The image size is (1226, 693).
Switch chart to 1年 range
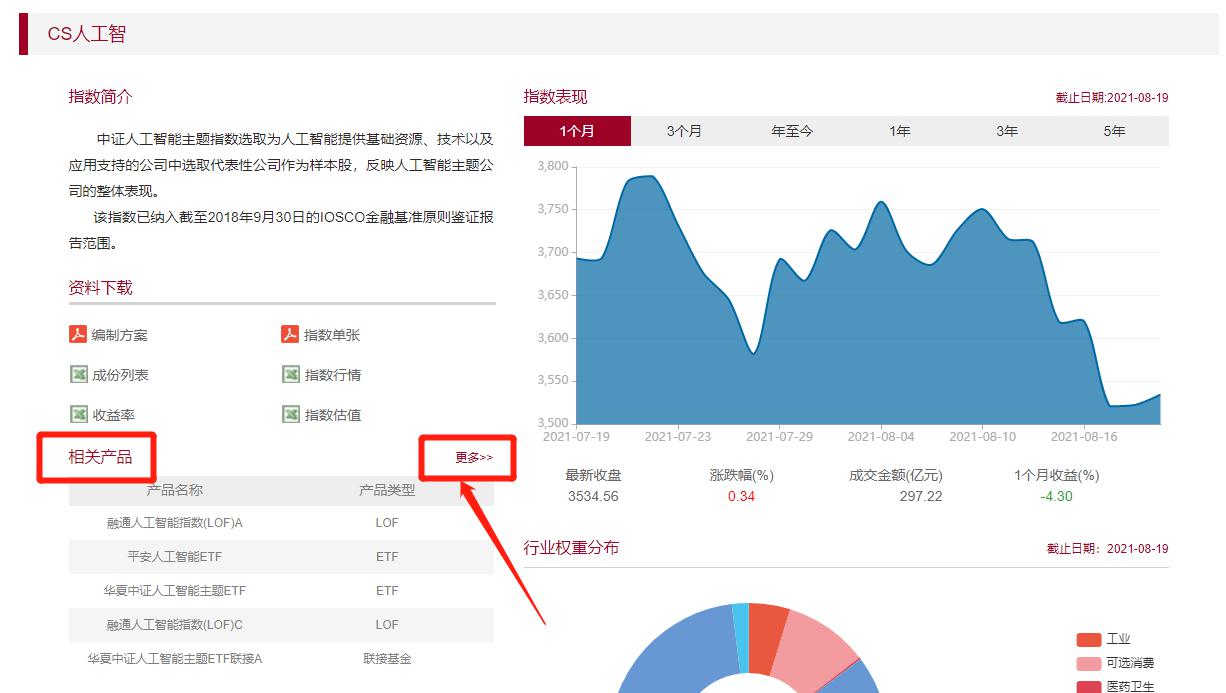[900, 131]
